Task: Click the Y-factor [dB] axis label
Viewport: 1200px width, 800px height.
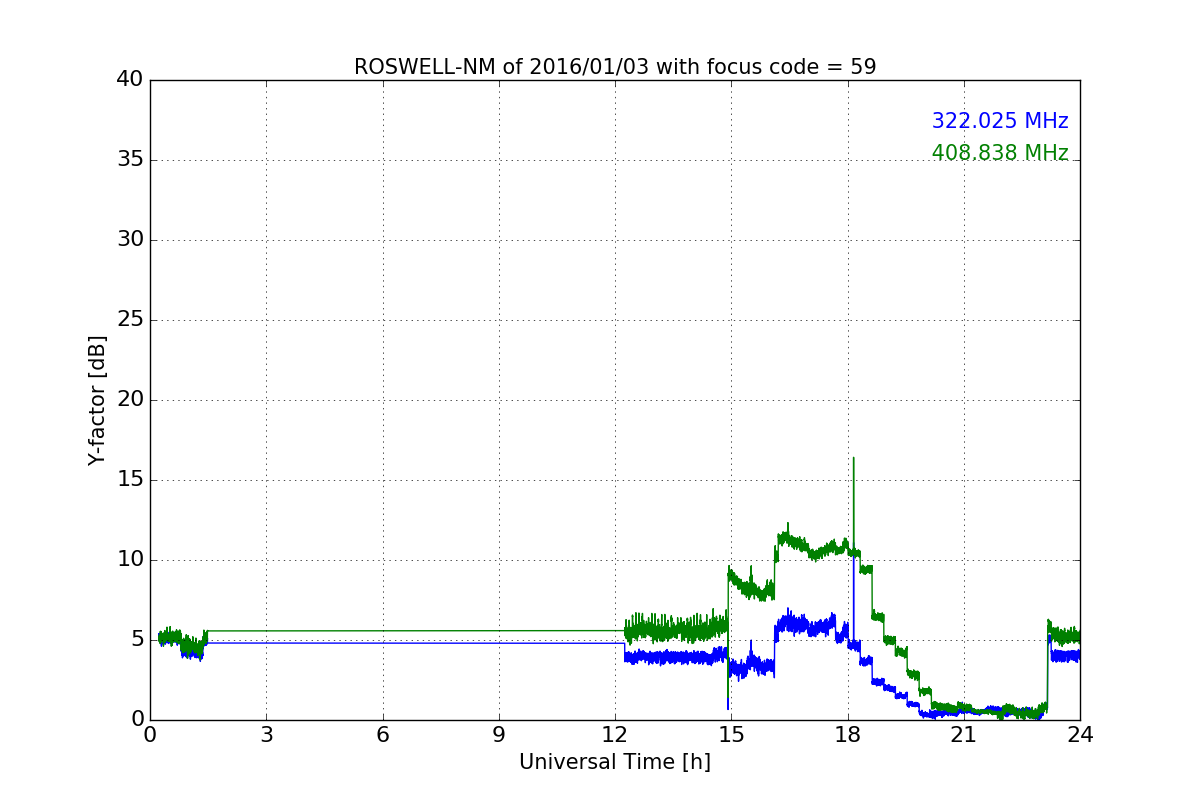Action: click(96, 400)
